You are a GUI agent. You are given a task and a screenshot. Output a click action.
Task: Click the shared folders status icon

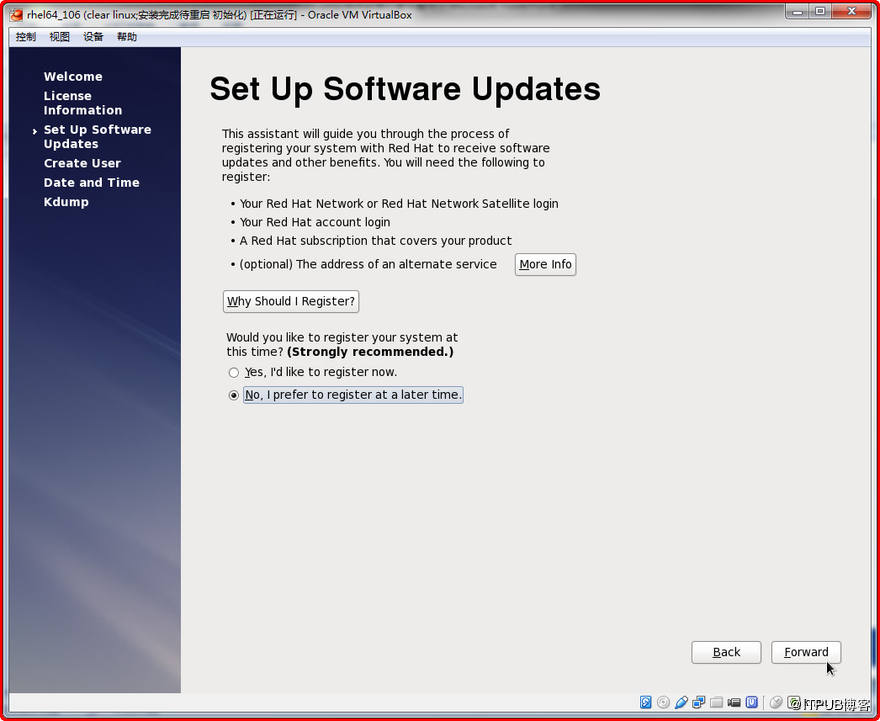pos(716,701)
